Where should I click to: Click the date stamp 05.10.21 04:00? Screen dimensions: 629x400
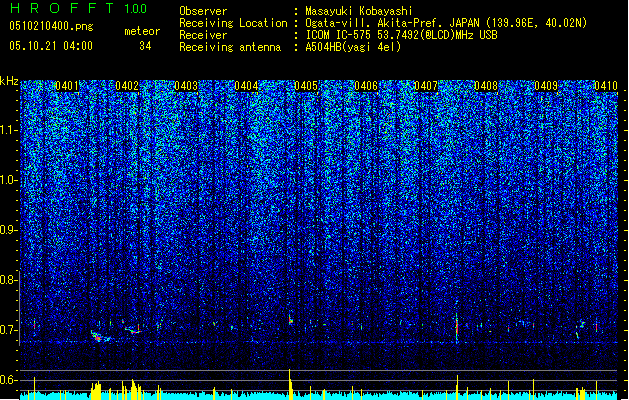[x=51, y=46]
